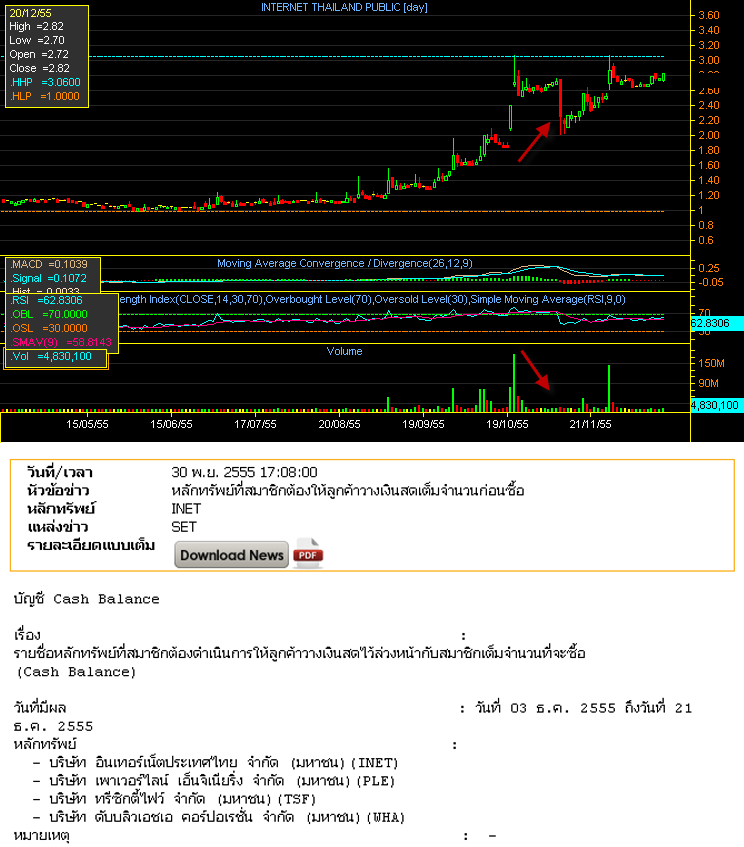Click the 2.00 price axis label
This screenshot has height=847, width=744.
[x=709, y=135]
